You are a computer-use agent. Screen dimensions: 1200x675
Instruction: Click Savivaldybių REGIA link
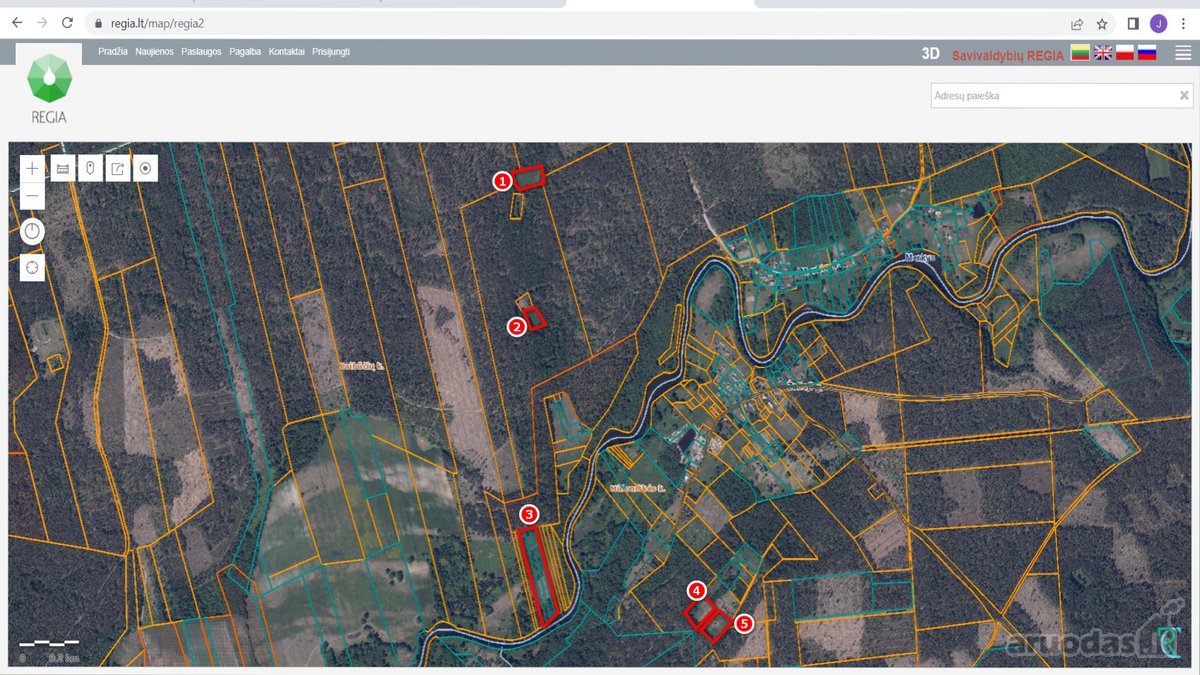[1007, 55]
